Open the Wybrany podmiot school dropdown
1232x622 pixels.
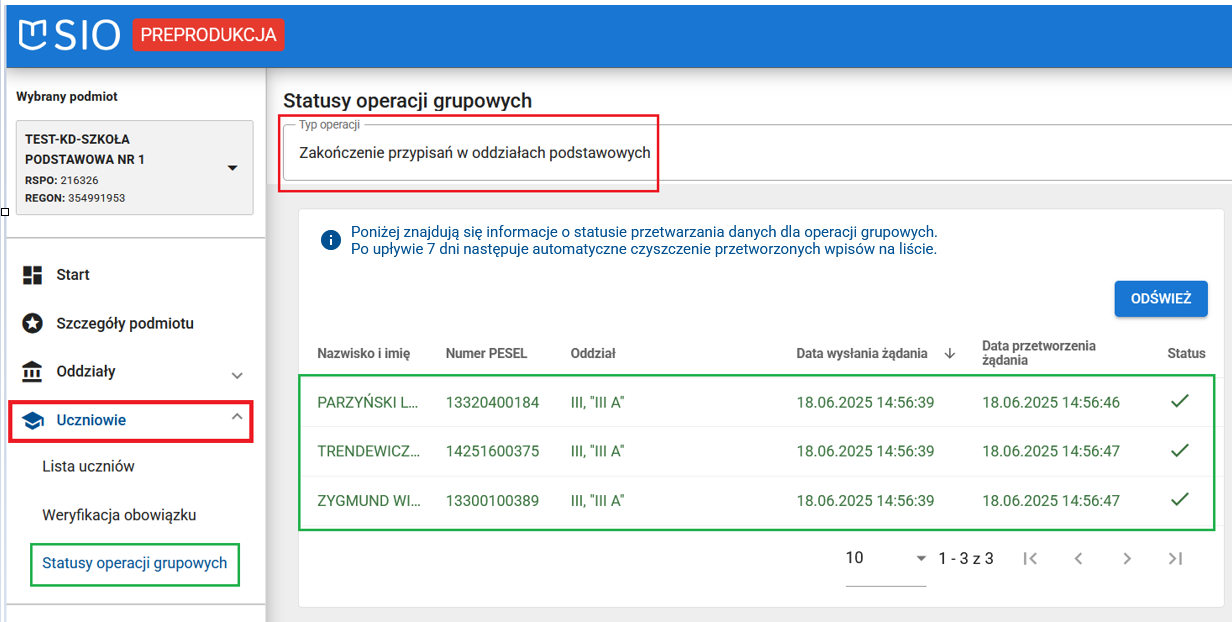click(232, 168)
